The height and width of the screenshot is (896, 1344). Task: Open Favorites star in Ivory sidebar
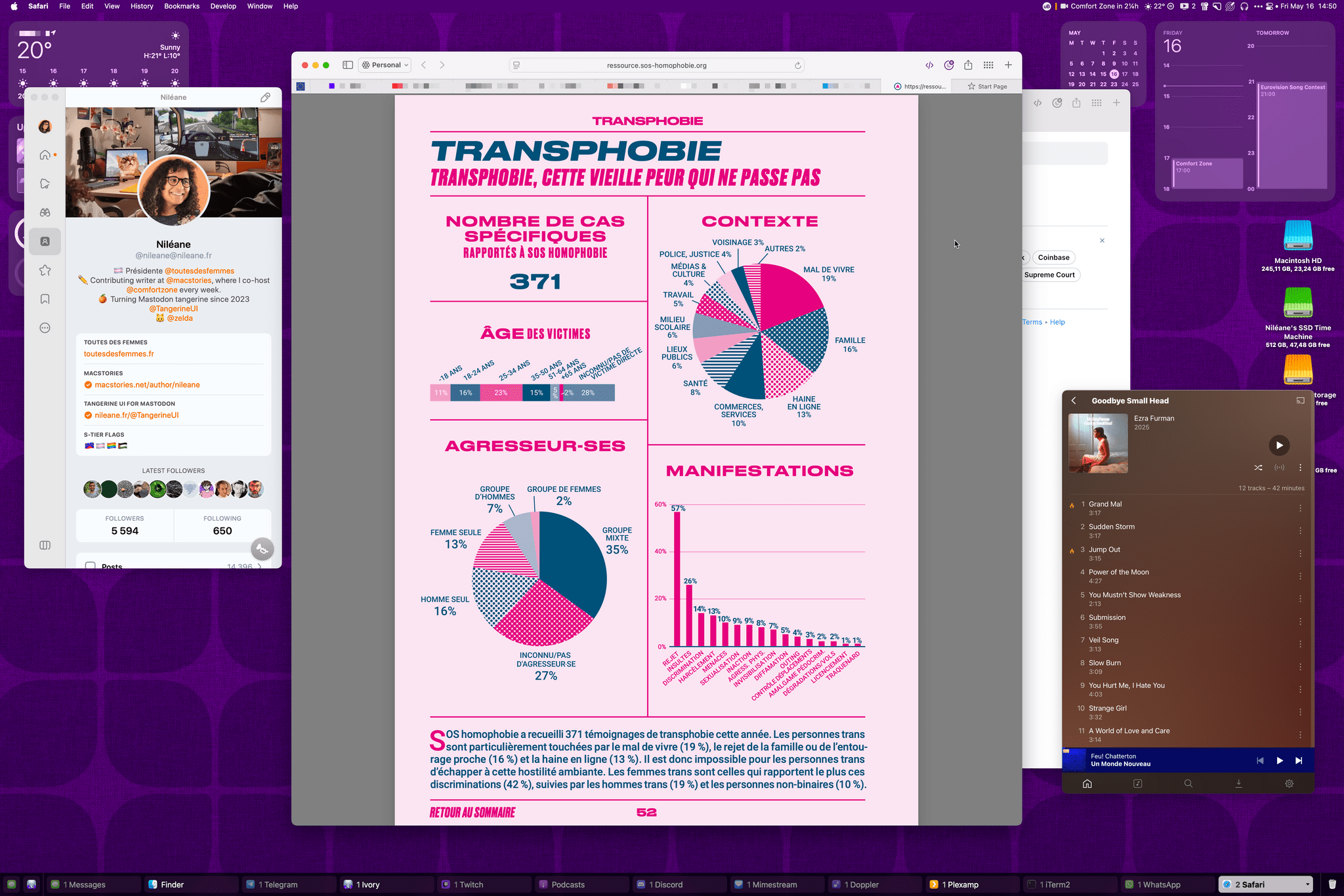(x=45, y=270)
